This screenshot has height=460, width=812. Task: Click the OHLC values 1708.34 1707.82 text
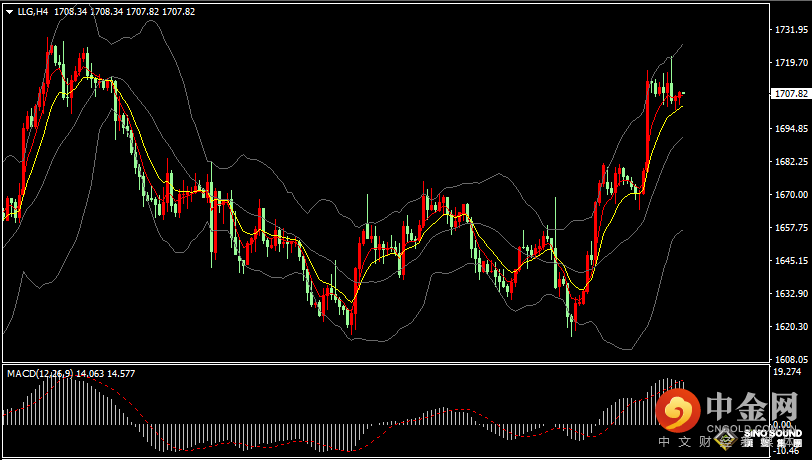pos(124,11)
